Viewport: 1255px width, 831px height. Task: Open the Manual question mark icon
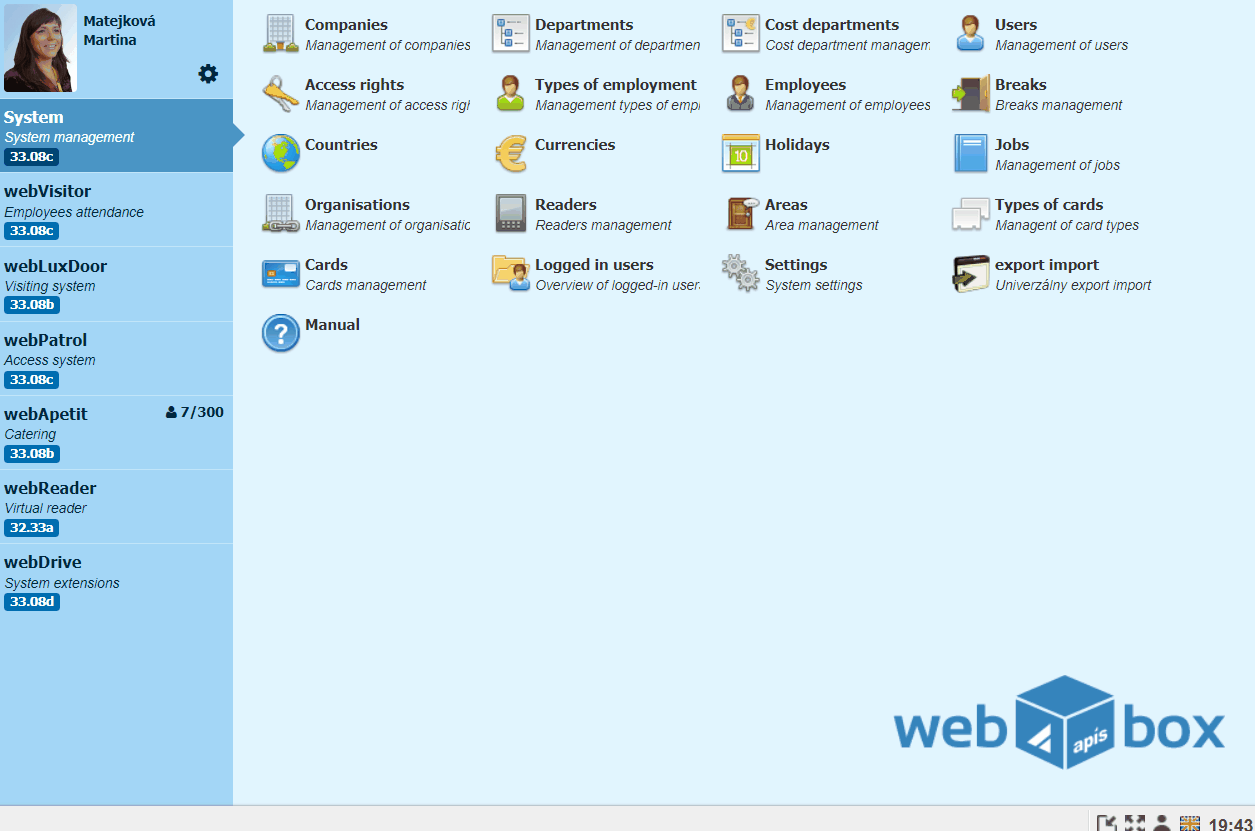tap(281, 334)
